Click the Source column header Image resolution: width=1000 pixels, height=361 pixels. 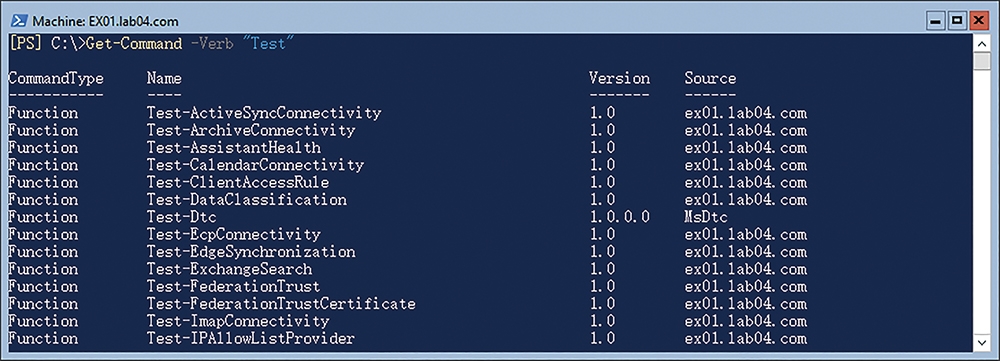click(710, 78)
